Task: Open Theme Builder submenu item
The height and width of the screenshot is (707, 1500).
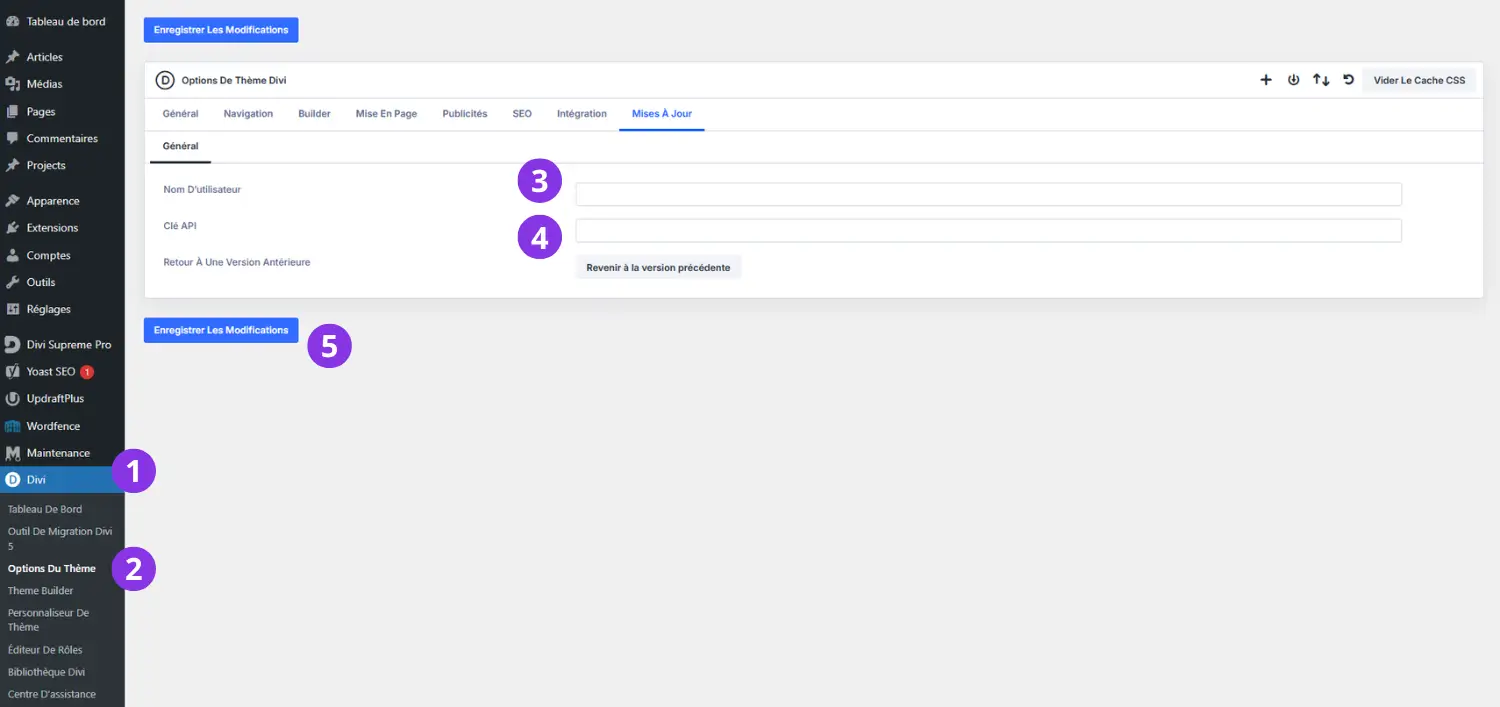Action: (x=40, y=590)
